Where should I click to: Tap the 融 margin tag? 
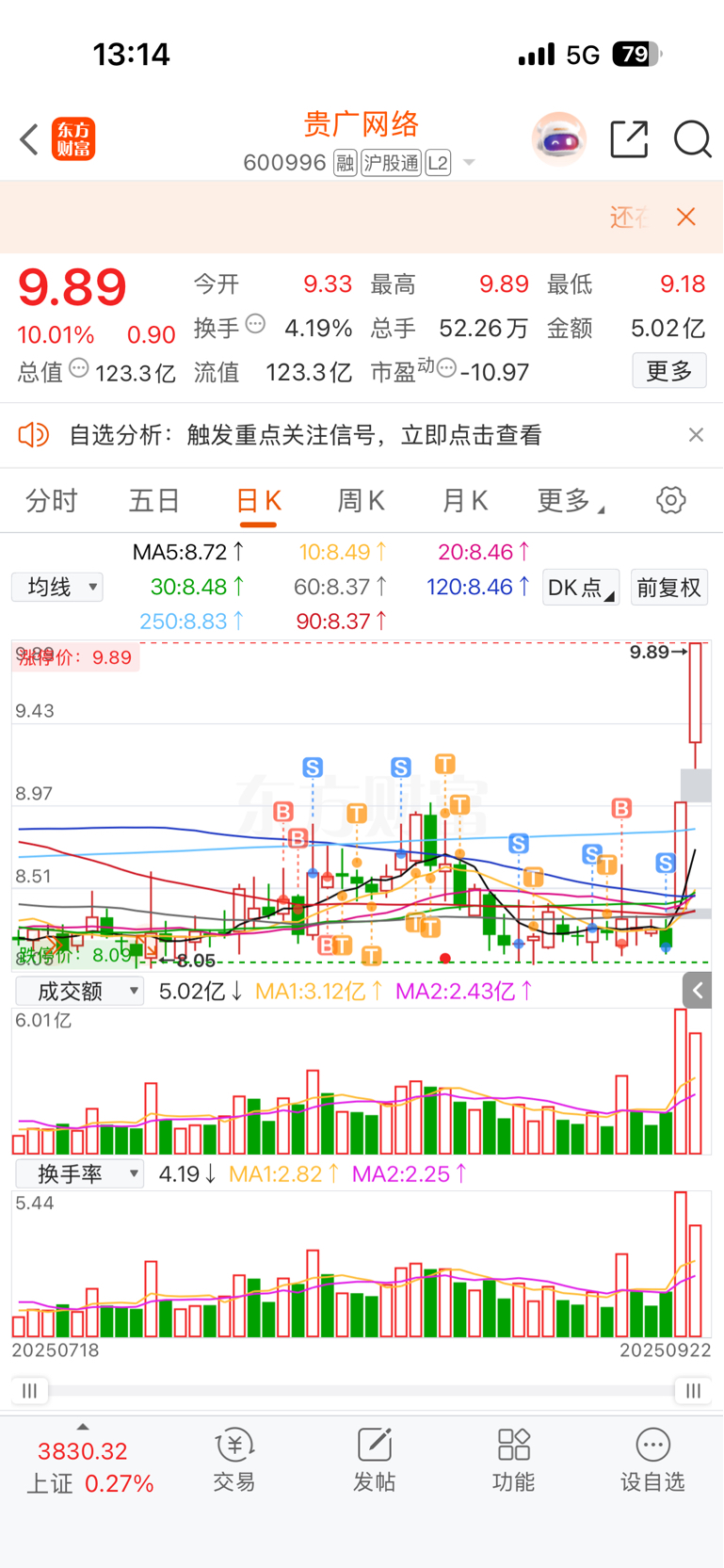[x=346, y=163]
